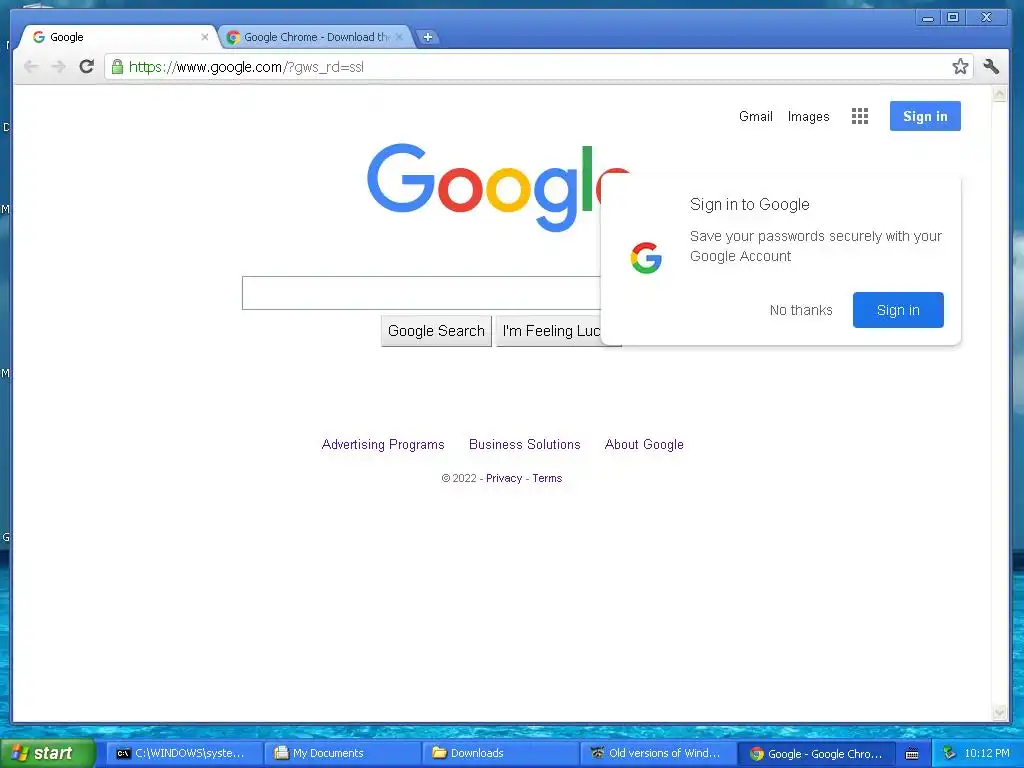This screenshot has width=1024, height=768.
Task: Reload the Google page
Action: (x=86, y=67)
